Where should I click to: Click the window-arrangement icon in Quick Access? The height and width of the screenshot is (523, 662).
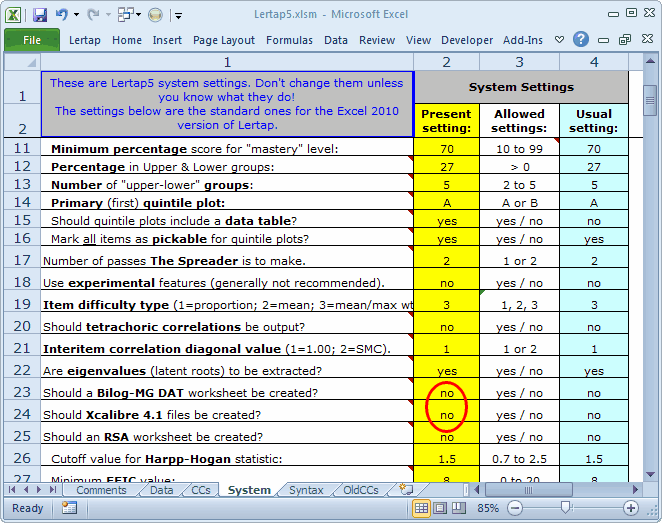tap(126, 15)
